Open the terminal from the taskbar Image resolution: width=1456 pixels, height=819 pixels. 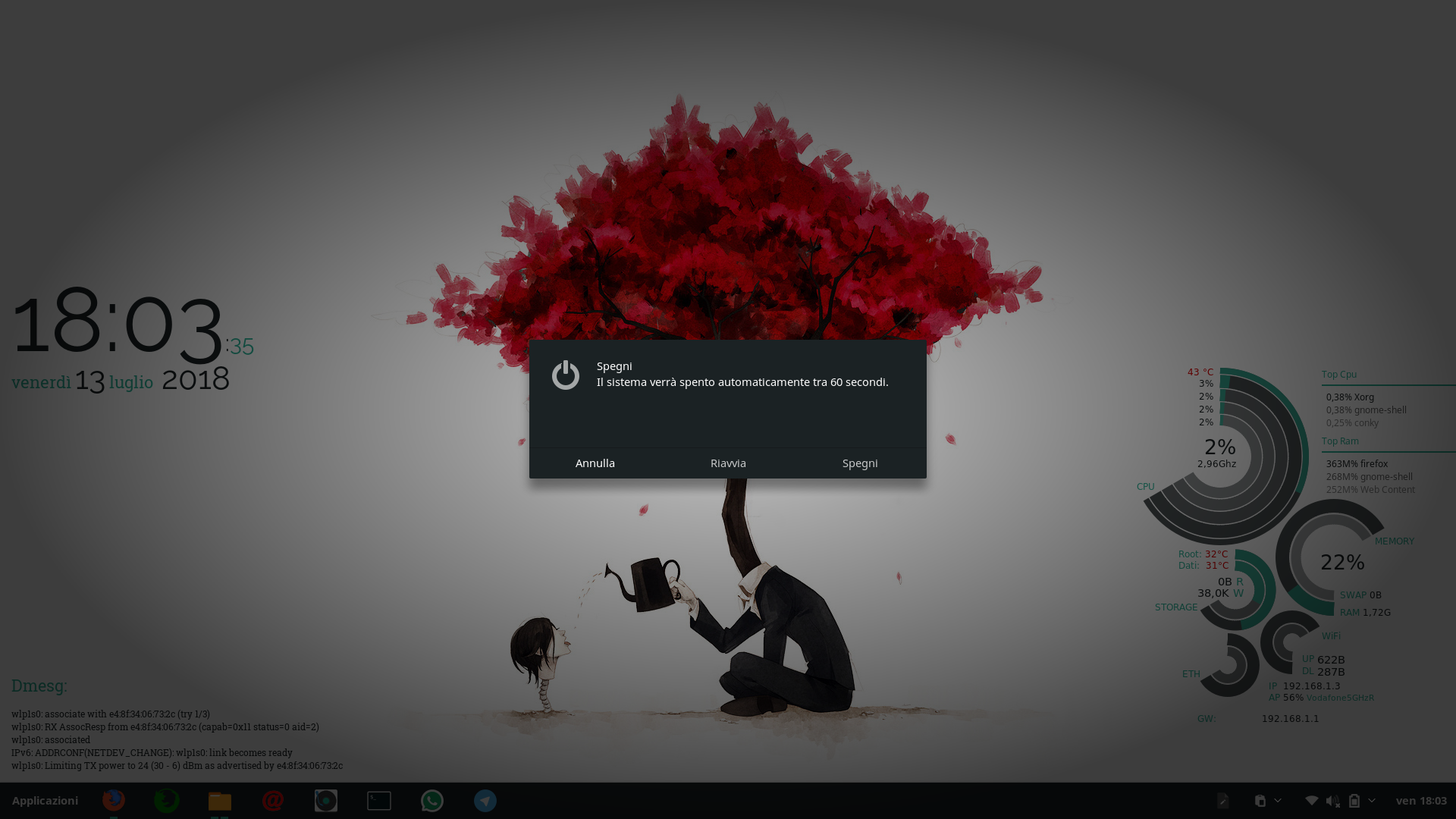pos(379,801)
